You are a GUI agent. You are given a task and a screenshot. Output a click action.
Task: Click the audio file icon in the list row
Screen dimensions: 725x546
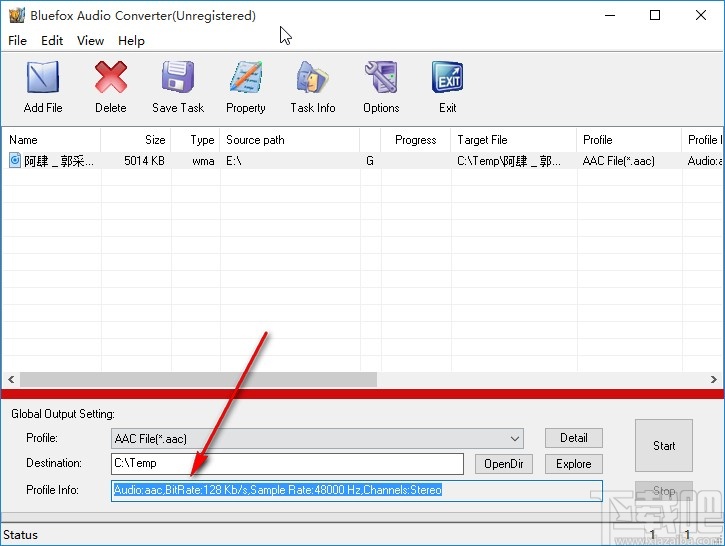15,160
